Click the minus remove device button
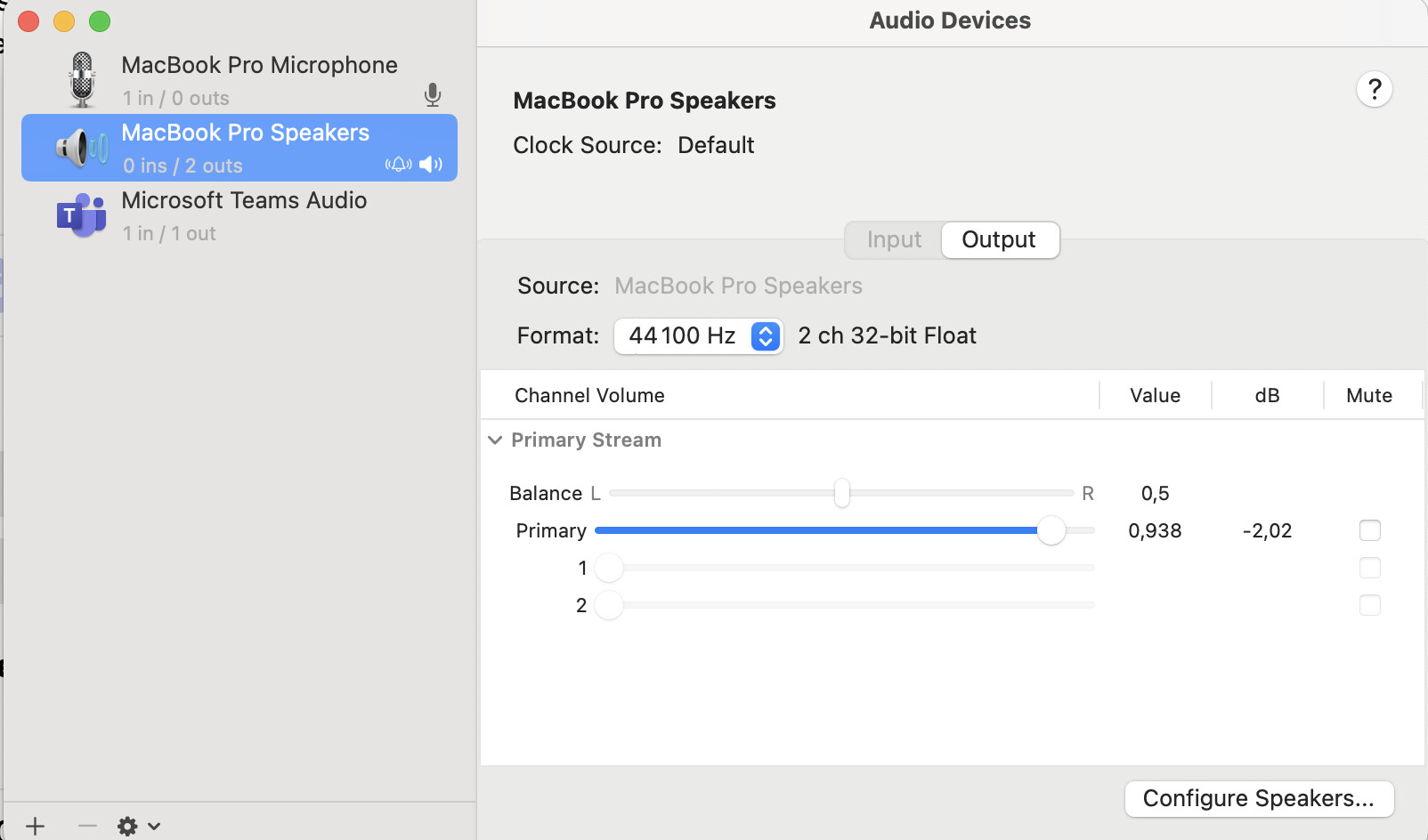This screenshot has width=1428, height=840. [x=87, y=826]
